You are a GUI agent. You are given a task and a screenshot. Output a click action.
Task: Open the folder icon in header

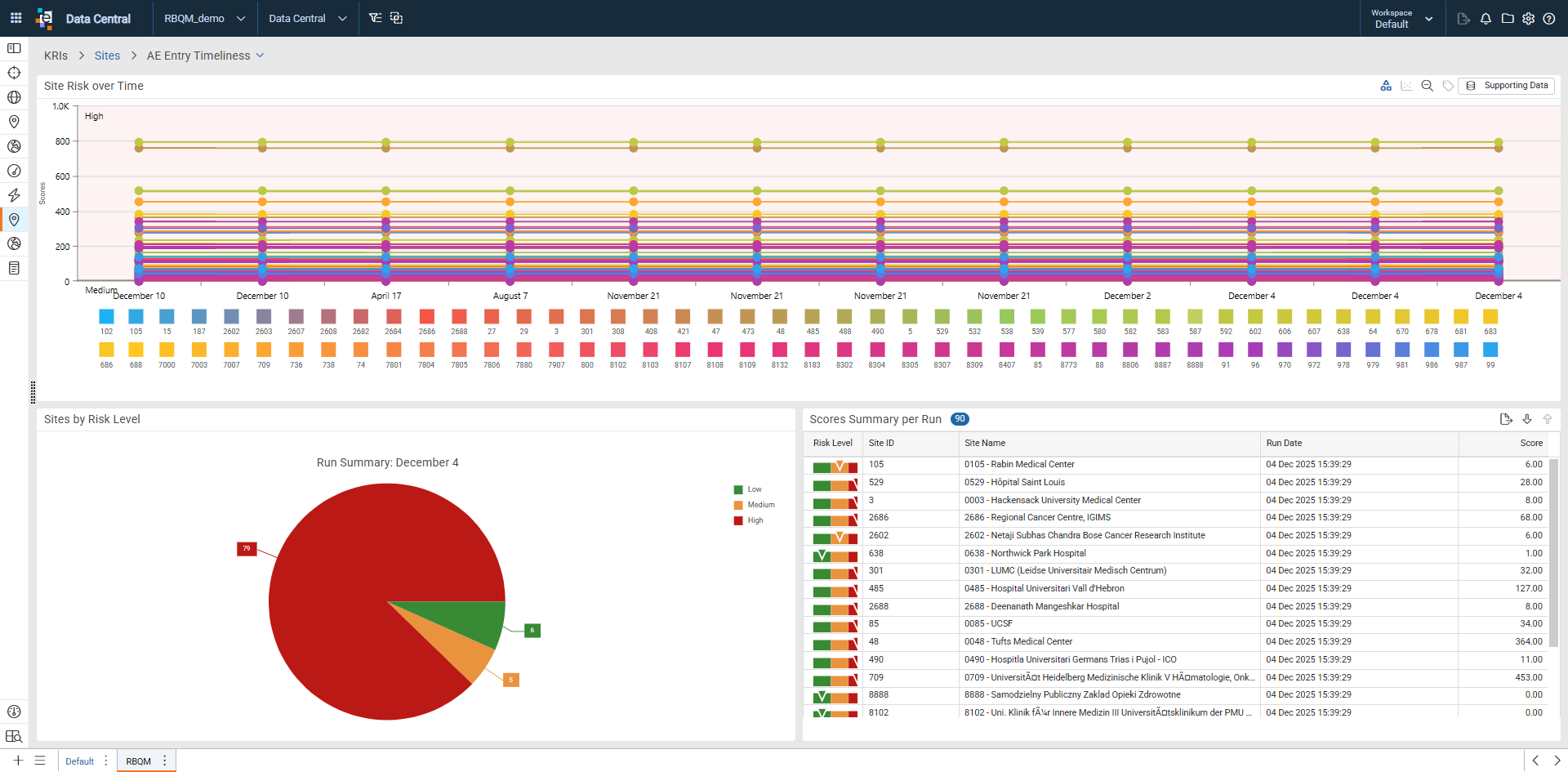coord(1508,18)
